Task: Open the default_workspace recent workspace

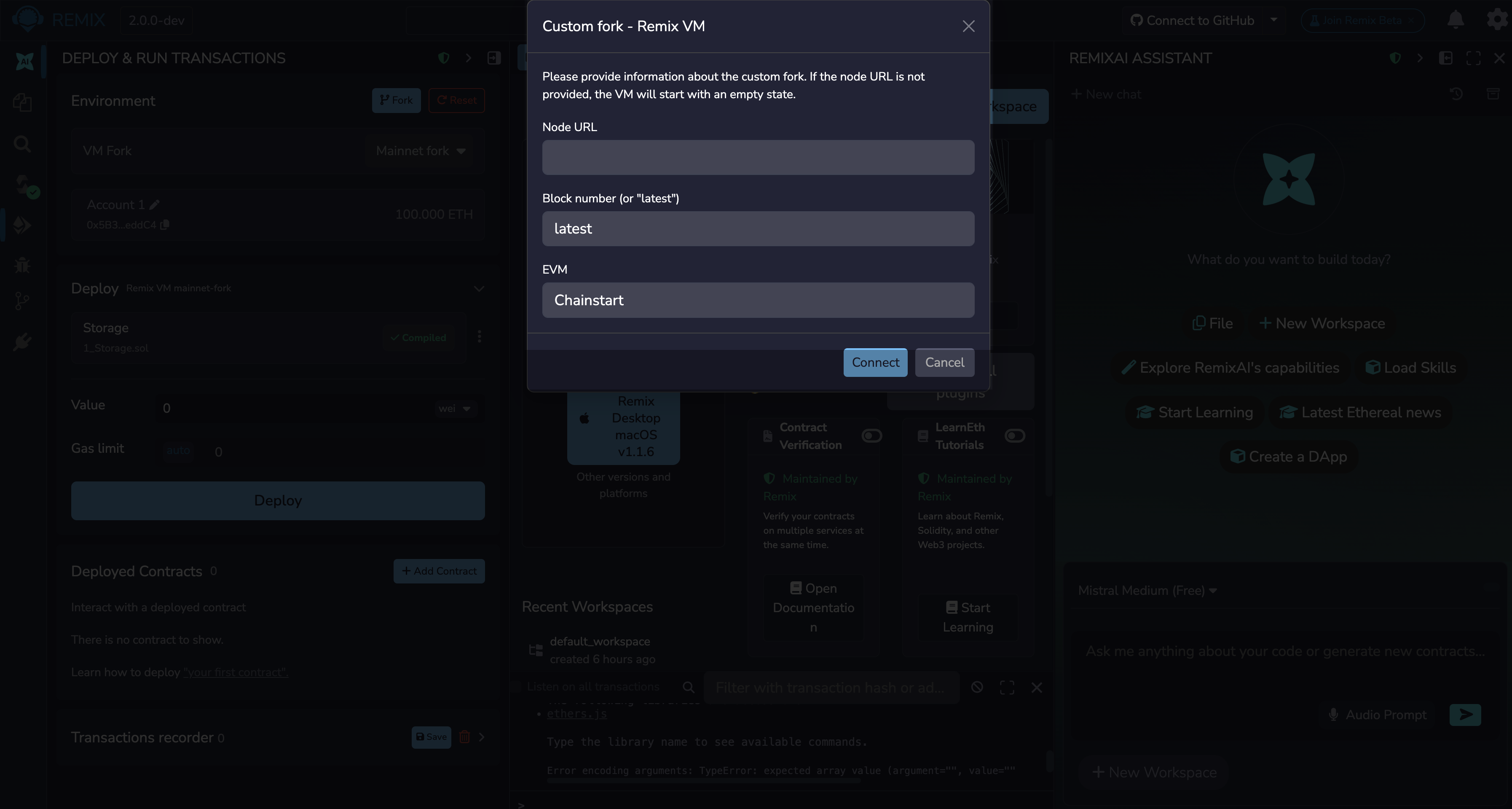Action: pyautogui.click(x=600, y=642)
